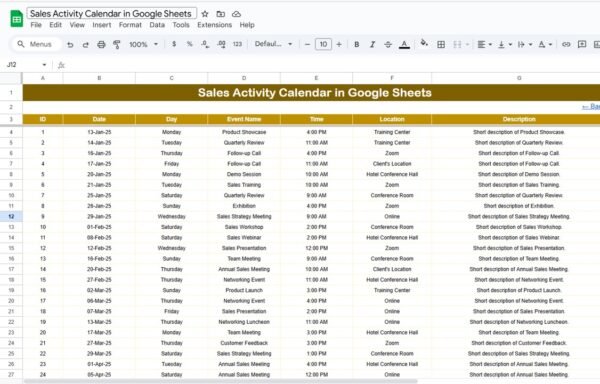Click the horizontal scrollbar
The width and height of the screenshot is (600, 384).
(220, 381)
